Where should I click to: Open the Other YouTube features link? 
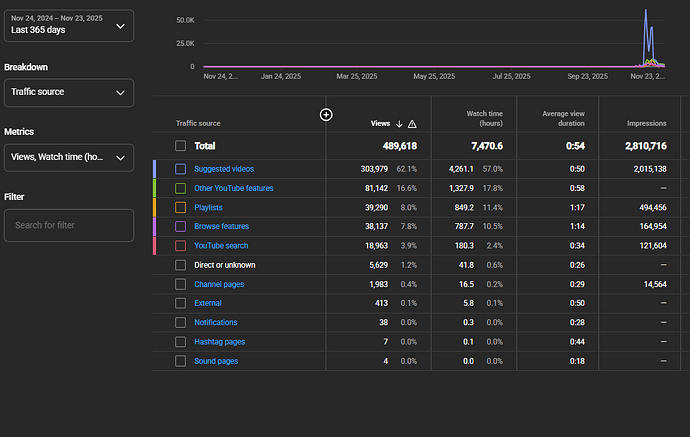click(233, 188)
